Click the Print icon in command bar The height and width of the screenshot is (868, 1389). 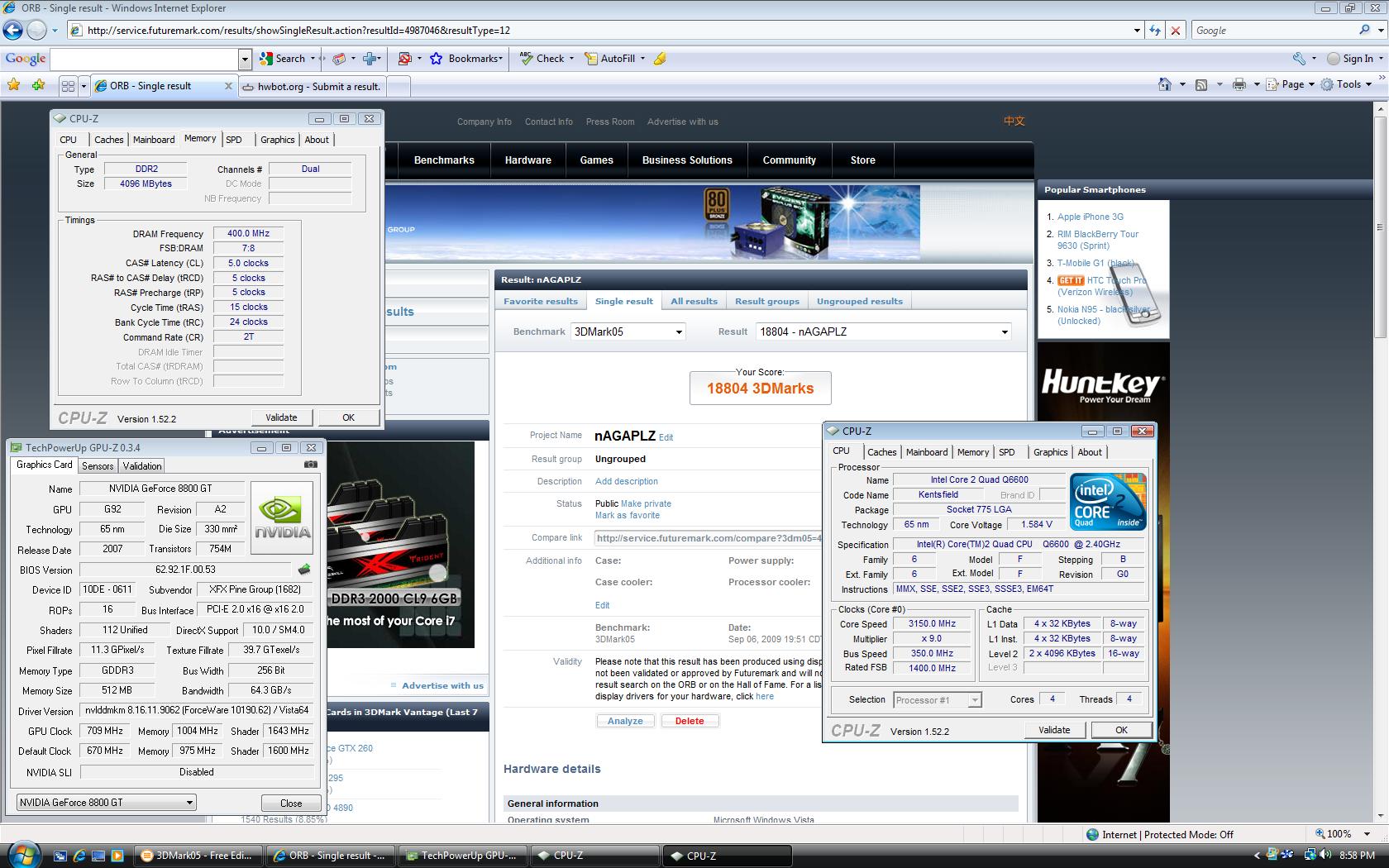pyautogui.click(x=1239, y=84)
